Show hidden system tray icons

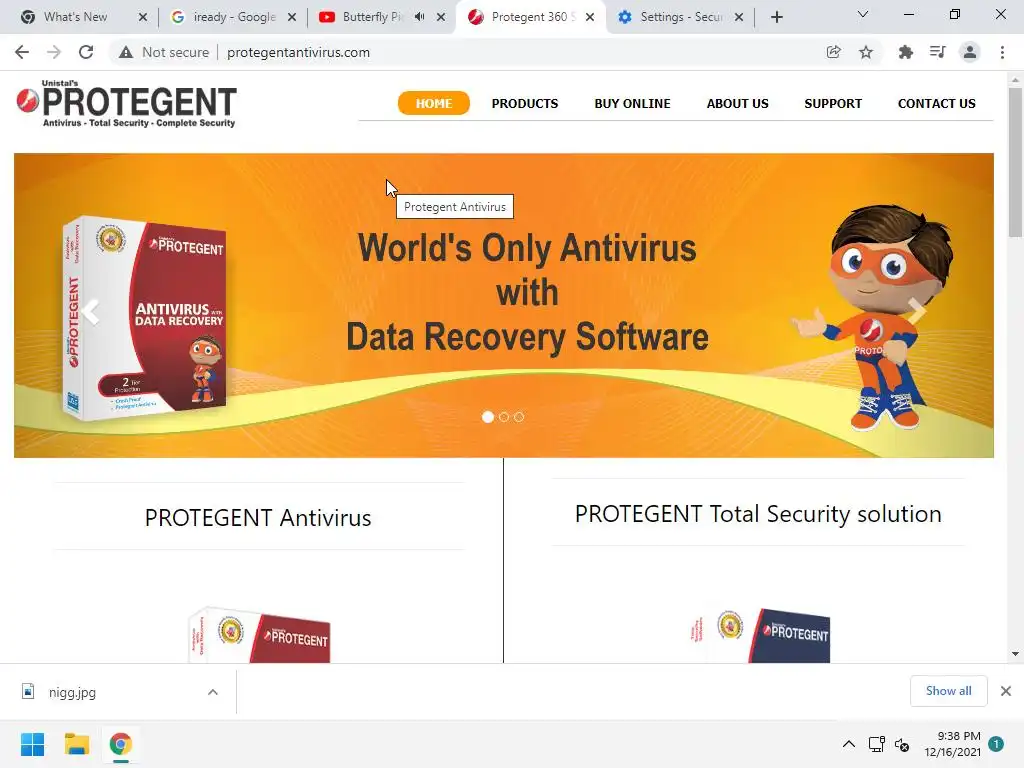[848, 744]
